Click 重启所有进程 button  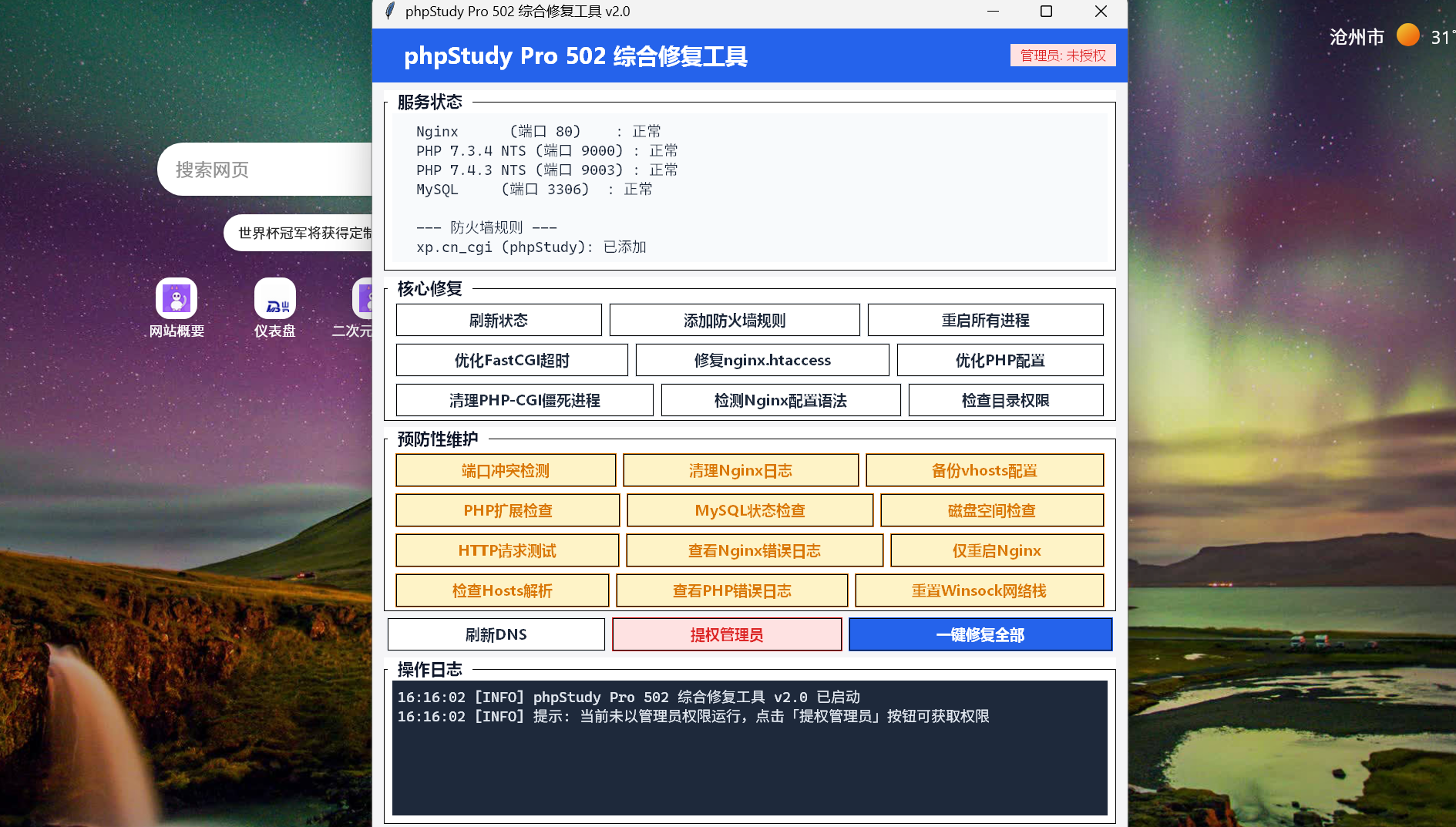[x=985, y=320]
